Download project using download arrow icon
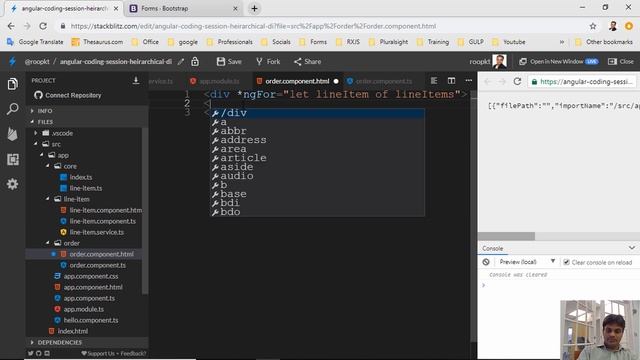This screenshot has height=360, width=640. click(136, 80)
